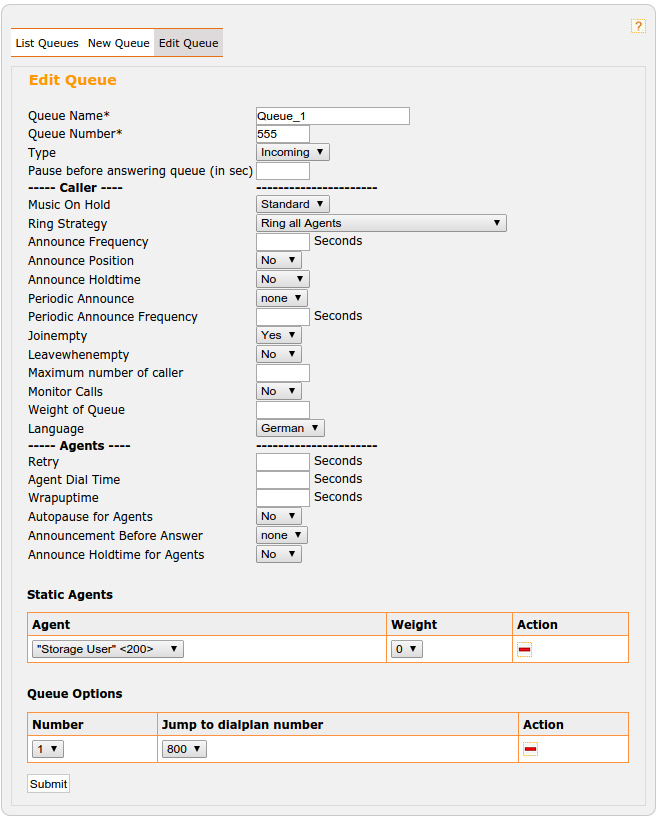Change the Music On Hold selection
The image size is (660, 820).
click(x=292, y=204)
